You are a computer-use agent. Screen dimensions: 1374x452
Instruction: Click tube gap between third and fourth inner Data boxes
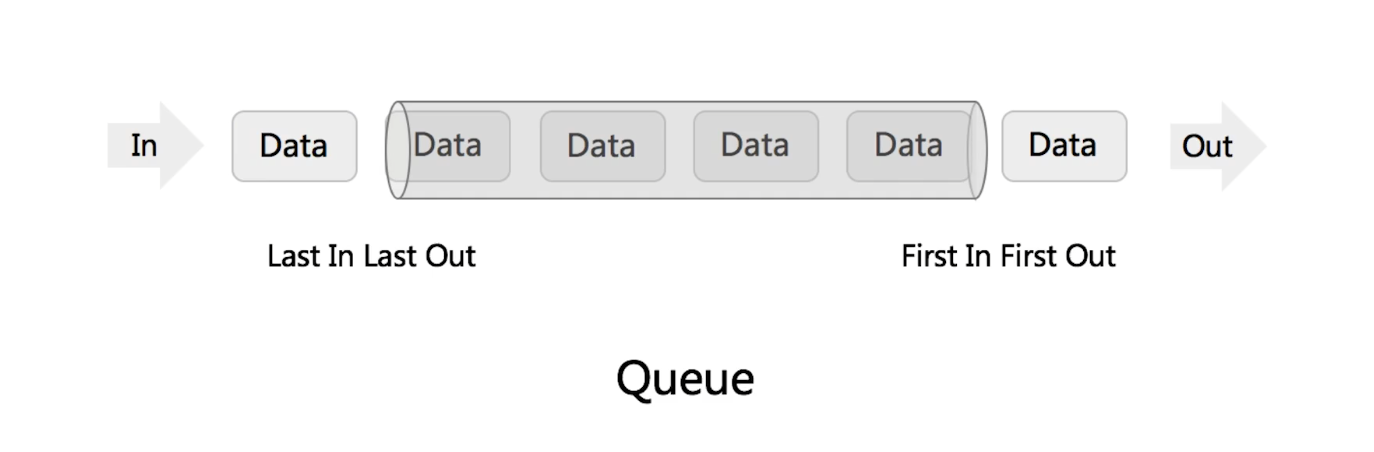[x=832, y=146]
